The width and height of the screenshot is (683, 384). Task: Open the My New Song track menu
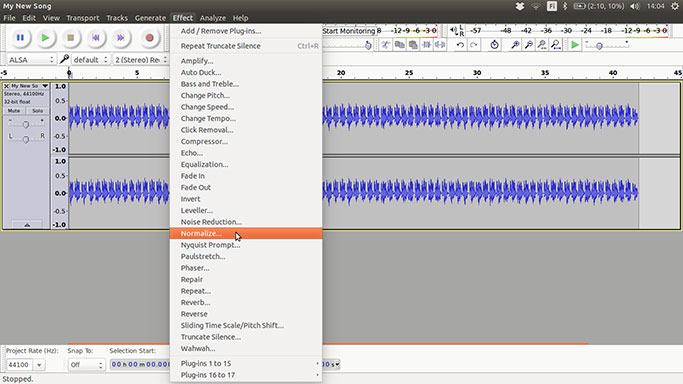click(29, 86)
